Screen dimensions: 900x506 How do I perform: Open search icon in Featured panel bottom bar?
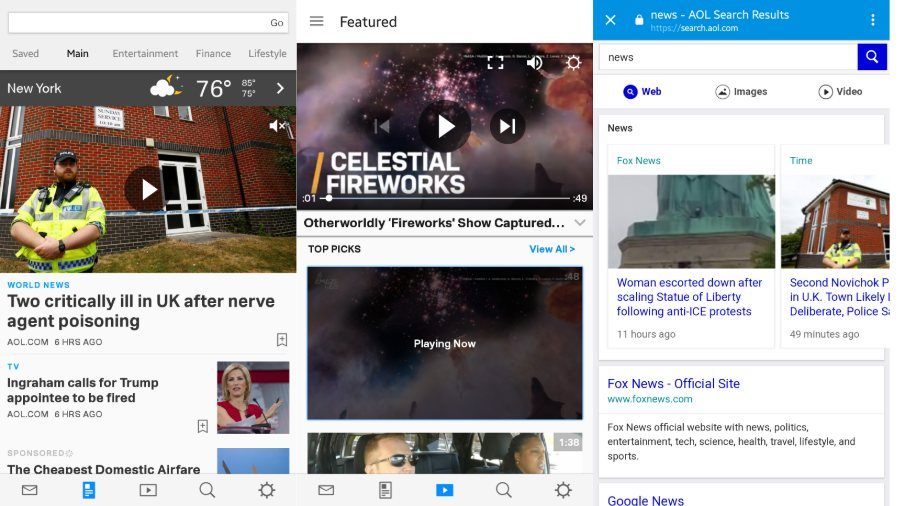pos(504,490)
